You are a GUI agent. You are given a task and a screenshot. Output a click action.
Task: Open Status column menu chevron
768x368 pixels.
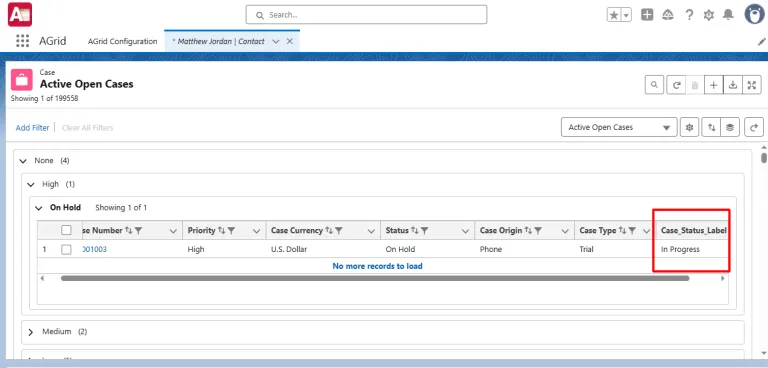click(466, 231)
